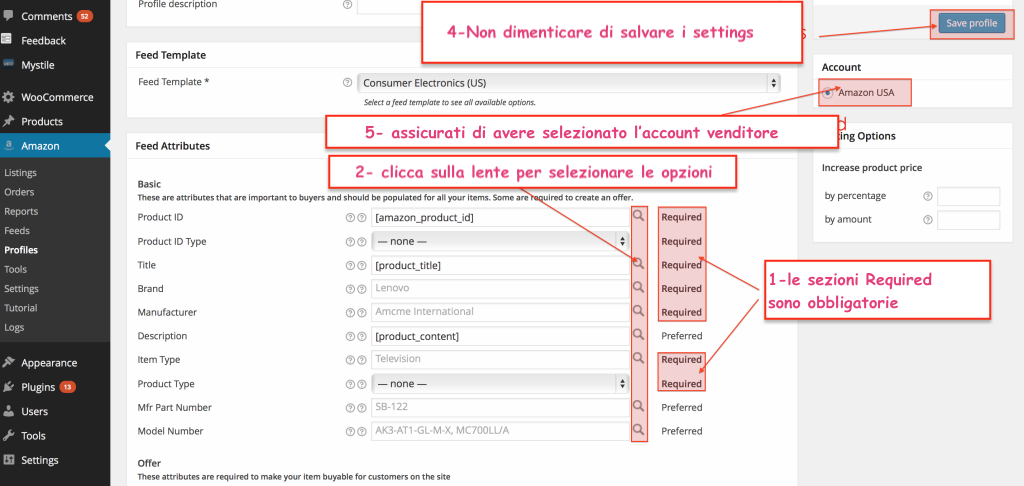Click the Amazon logo icon in sidebar

tap(8, 146)
